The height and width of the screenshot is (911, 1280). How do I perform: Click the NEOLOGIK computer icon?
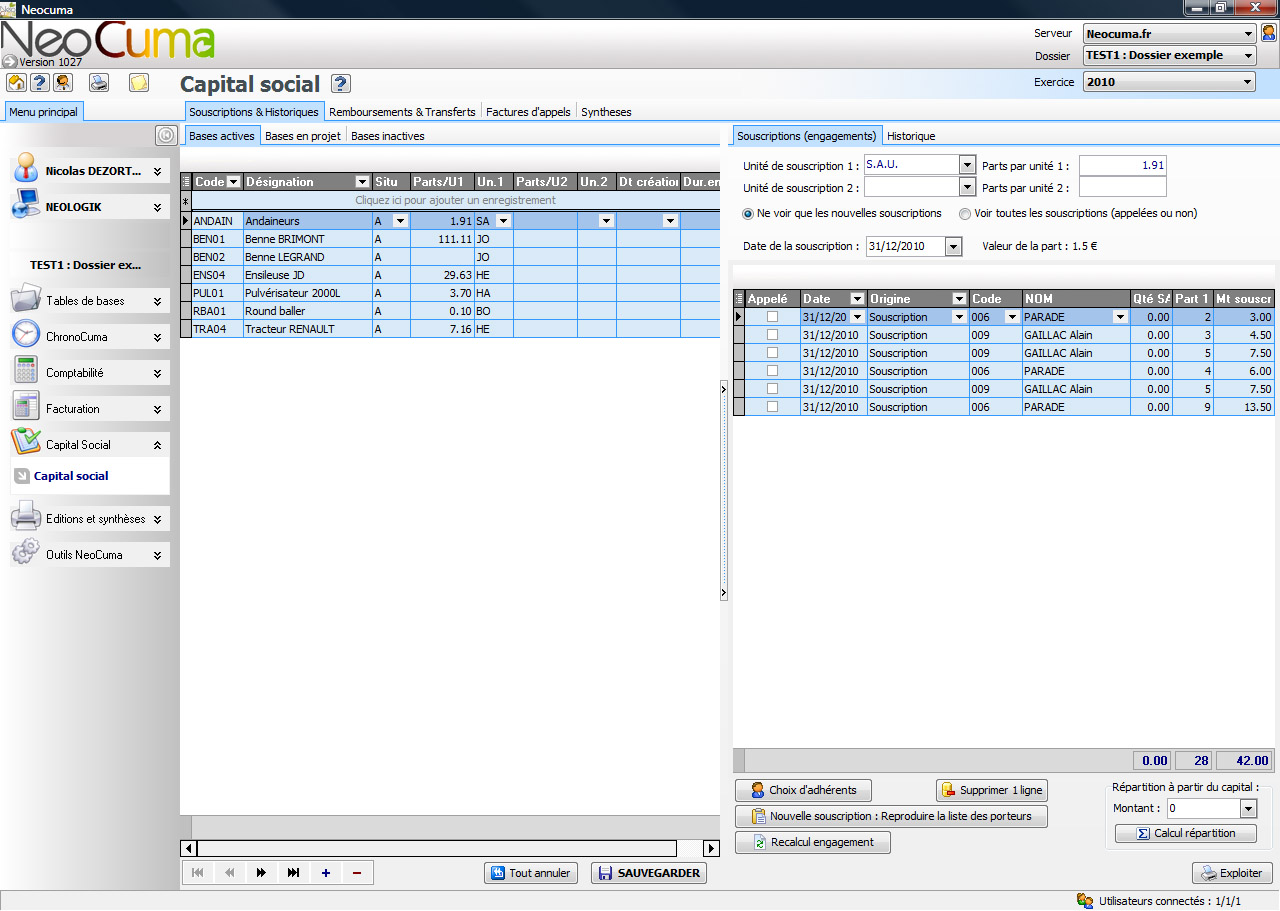(26, 205)
